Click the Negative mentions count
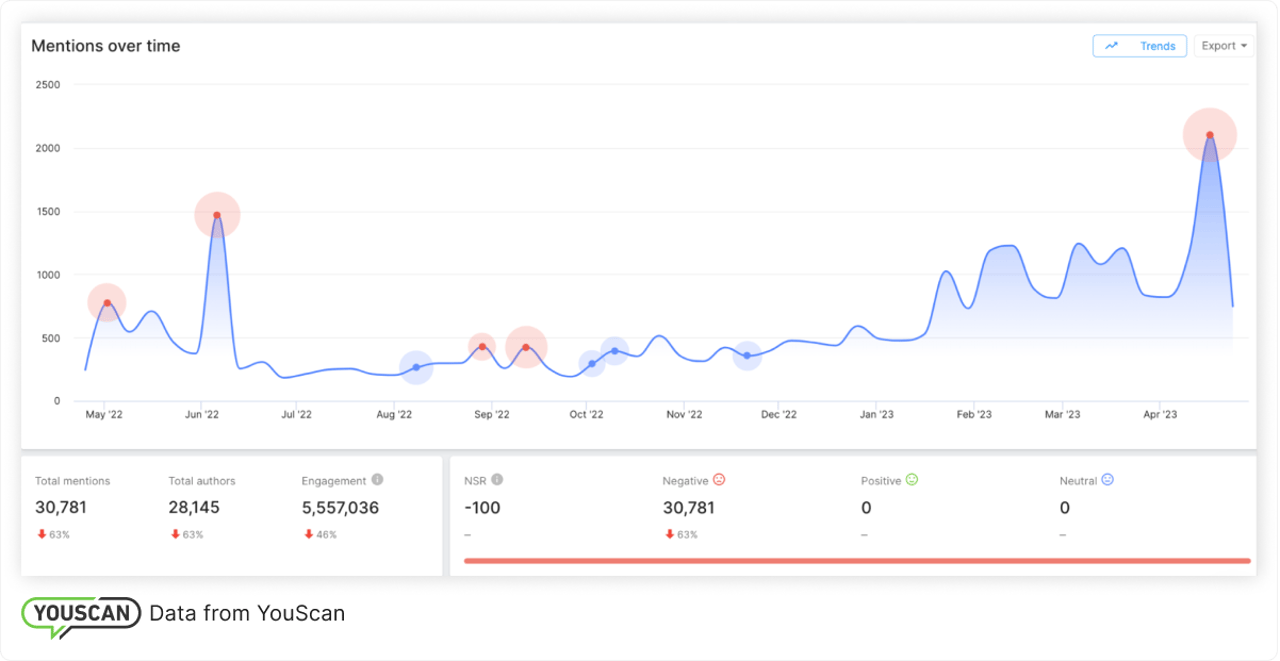Image resolution: width=1280 pixels, height=661 pixels. (688, 508)
